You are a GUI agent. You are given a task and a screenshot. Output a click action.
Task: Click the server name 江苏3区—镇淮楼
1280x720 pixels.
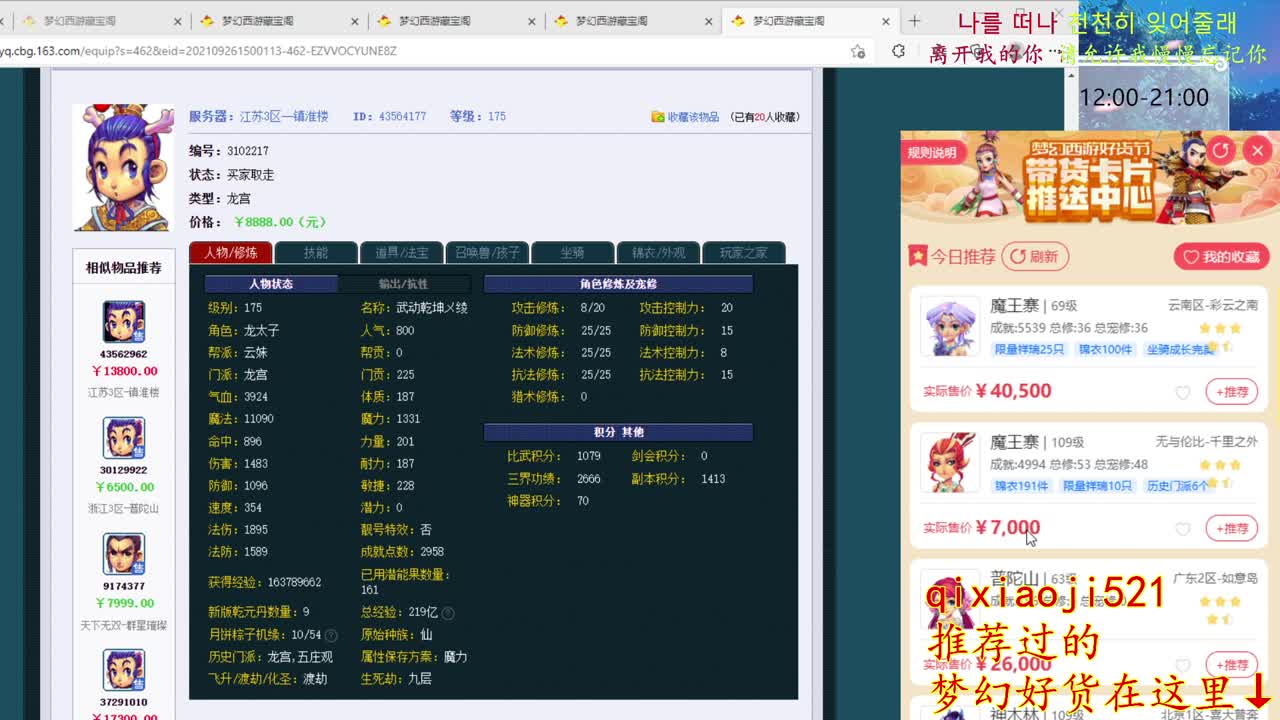(x=284, y=117)
